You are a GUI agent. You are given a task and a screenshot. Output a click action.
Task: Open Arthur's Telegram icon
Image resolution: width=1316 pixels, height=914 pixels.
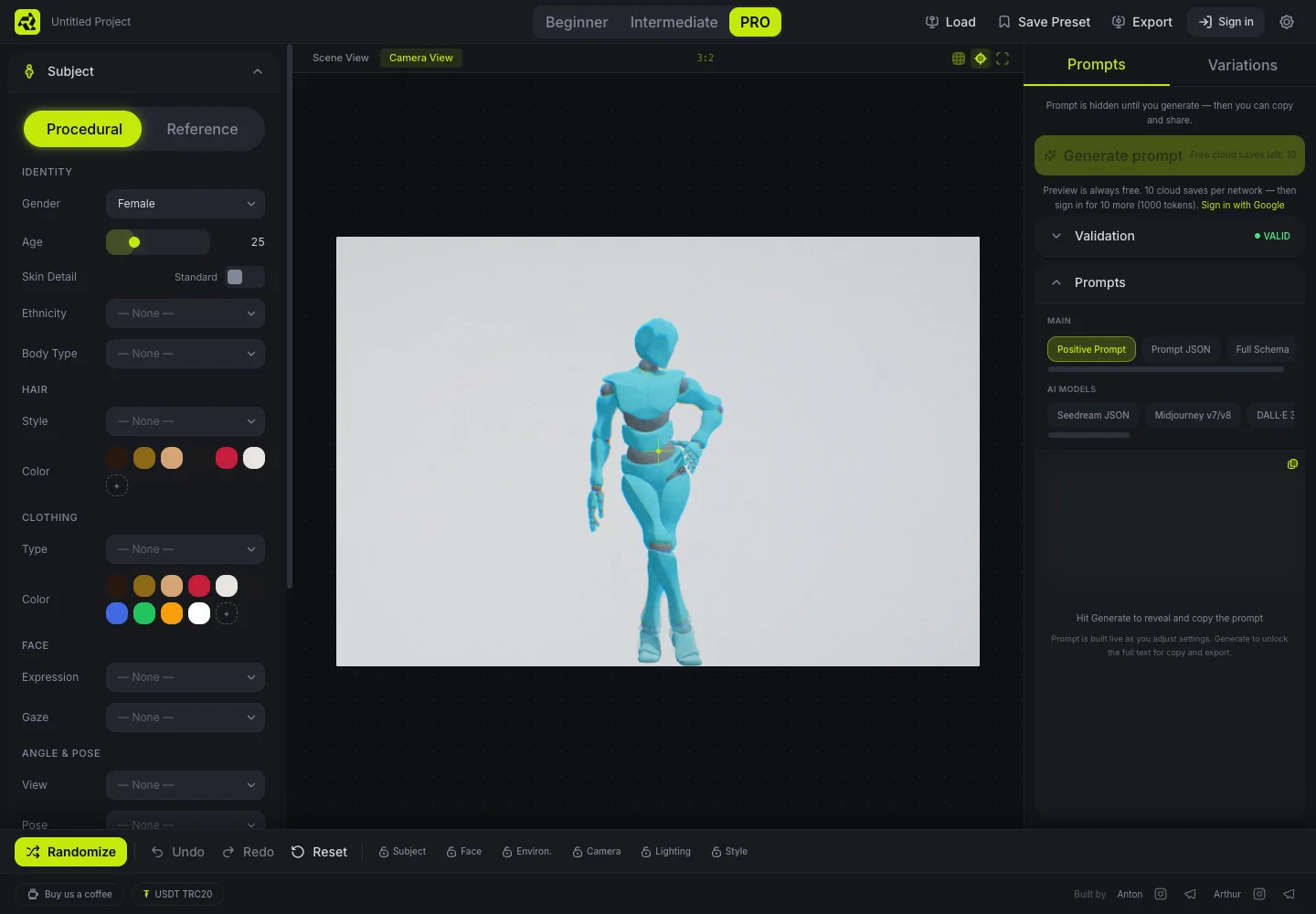coord(1289,894)
